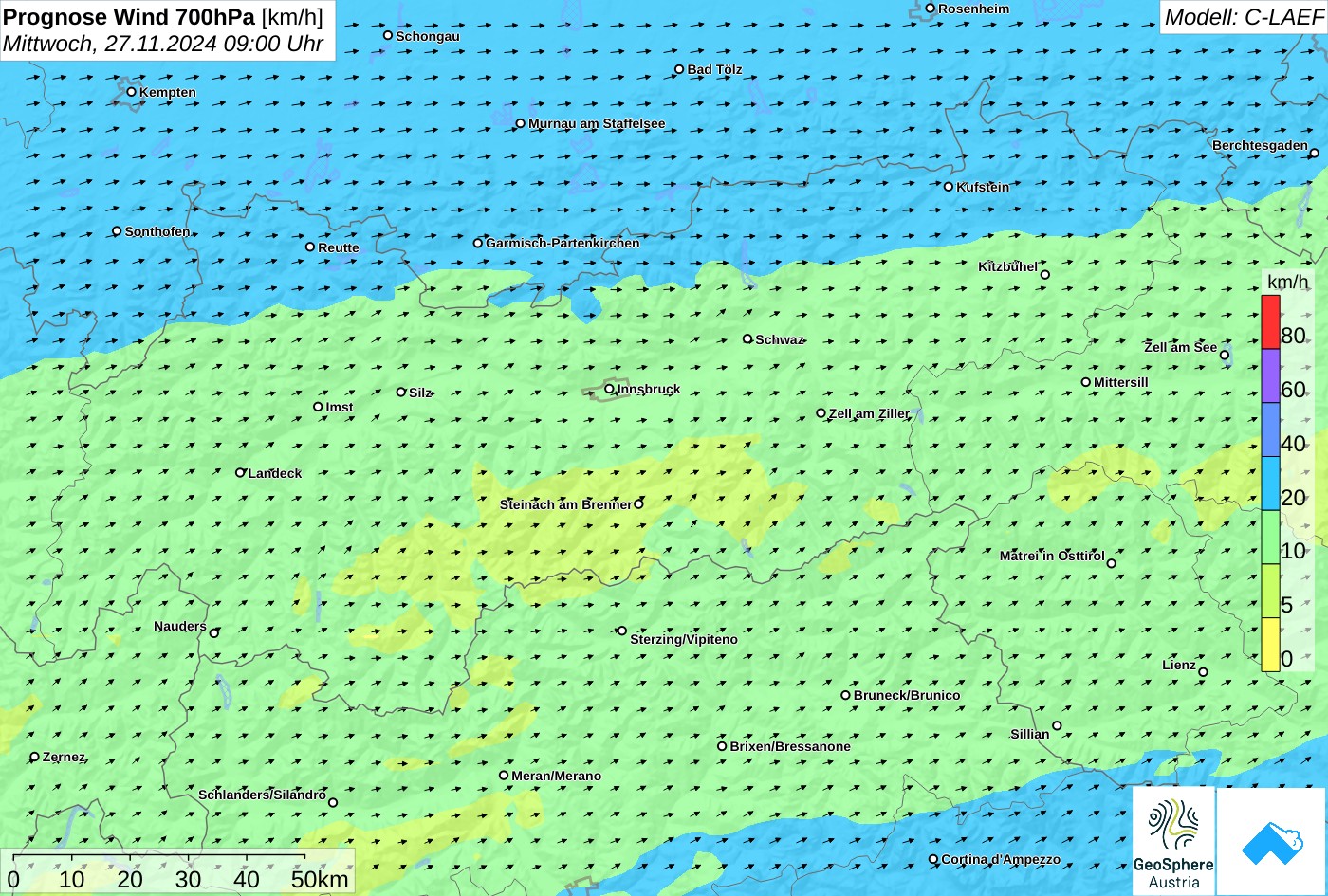The image size is (1328, 896).
Task: Click the purple legend swatch above 60
Action: click(x=1270, y=376)
